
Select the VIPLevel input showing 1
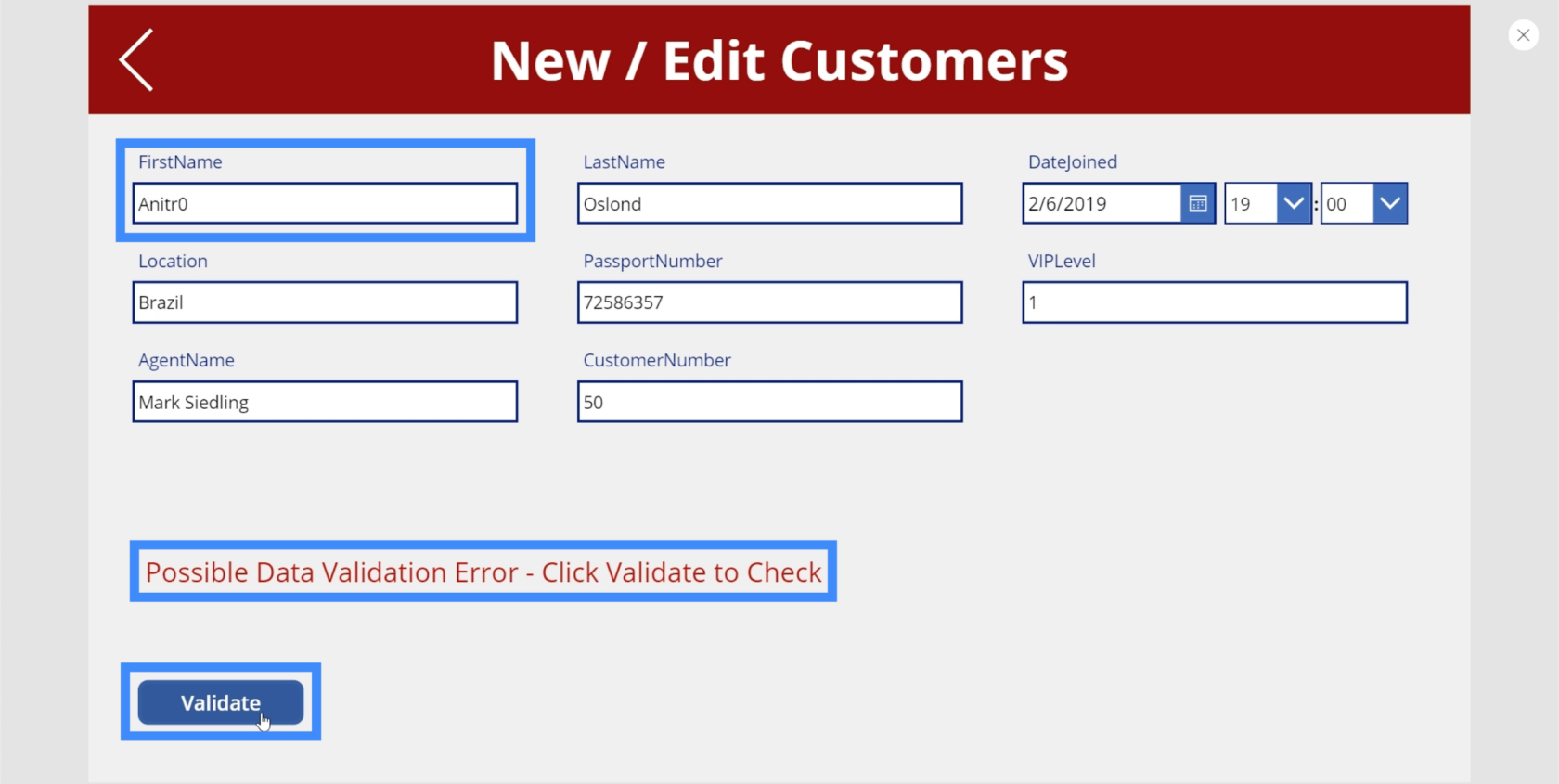click(x=1215, y=302)
